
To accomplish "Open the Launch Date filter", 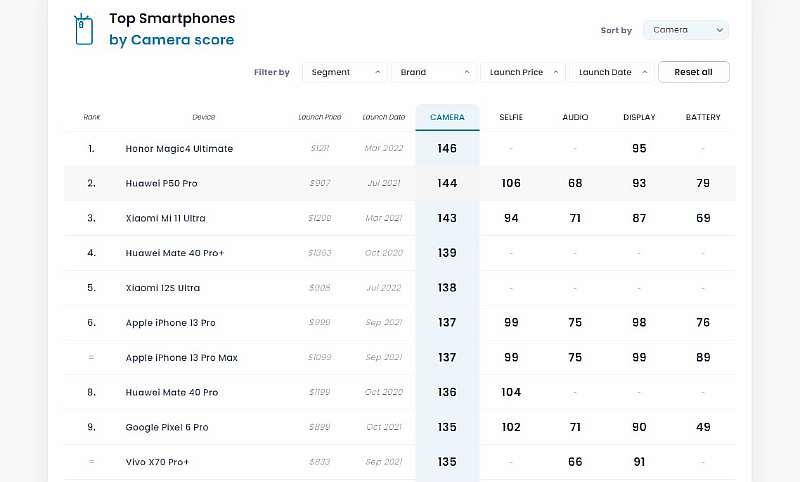I will click(x=611, y=72).
